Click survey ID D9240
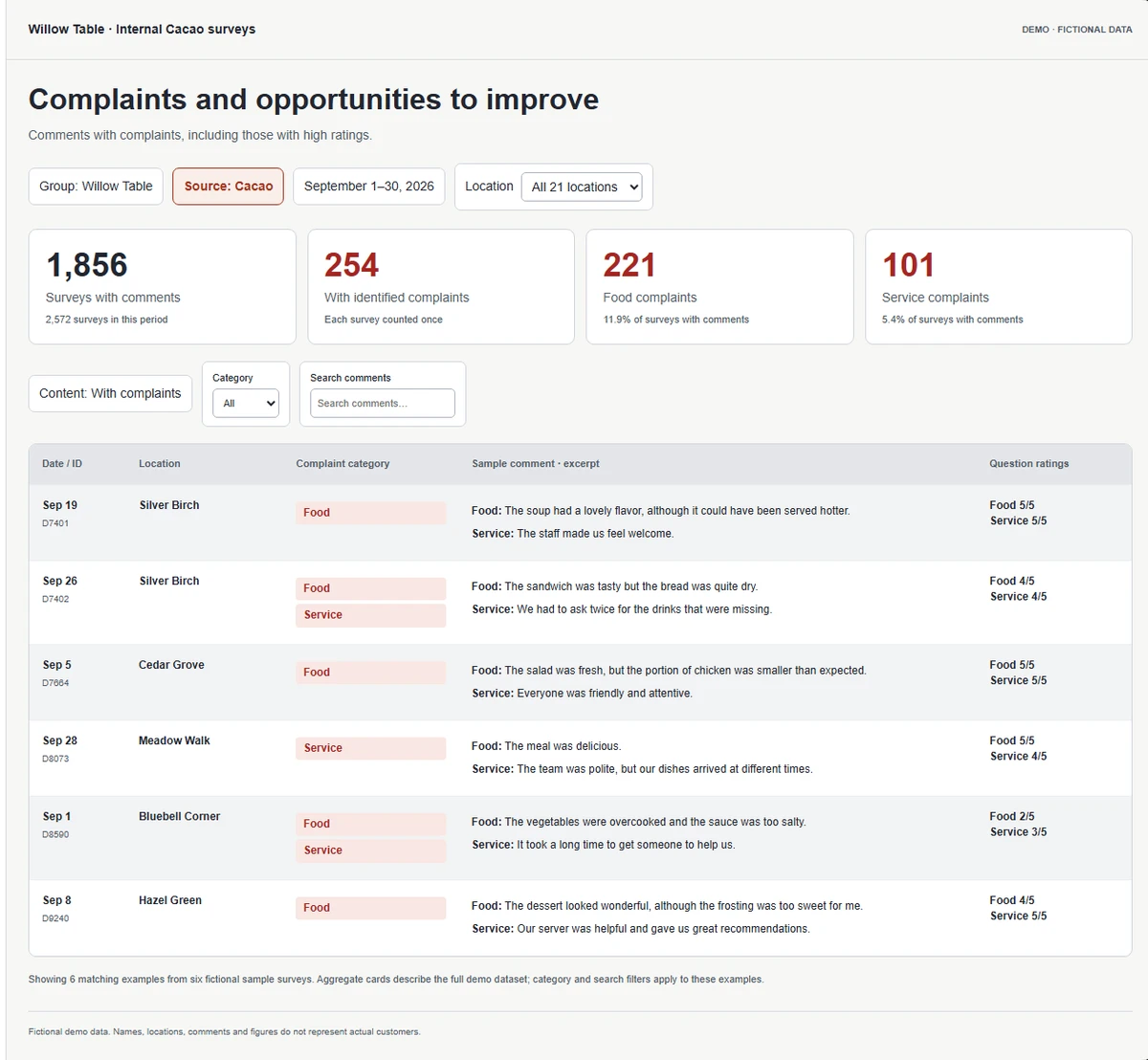 55,918
